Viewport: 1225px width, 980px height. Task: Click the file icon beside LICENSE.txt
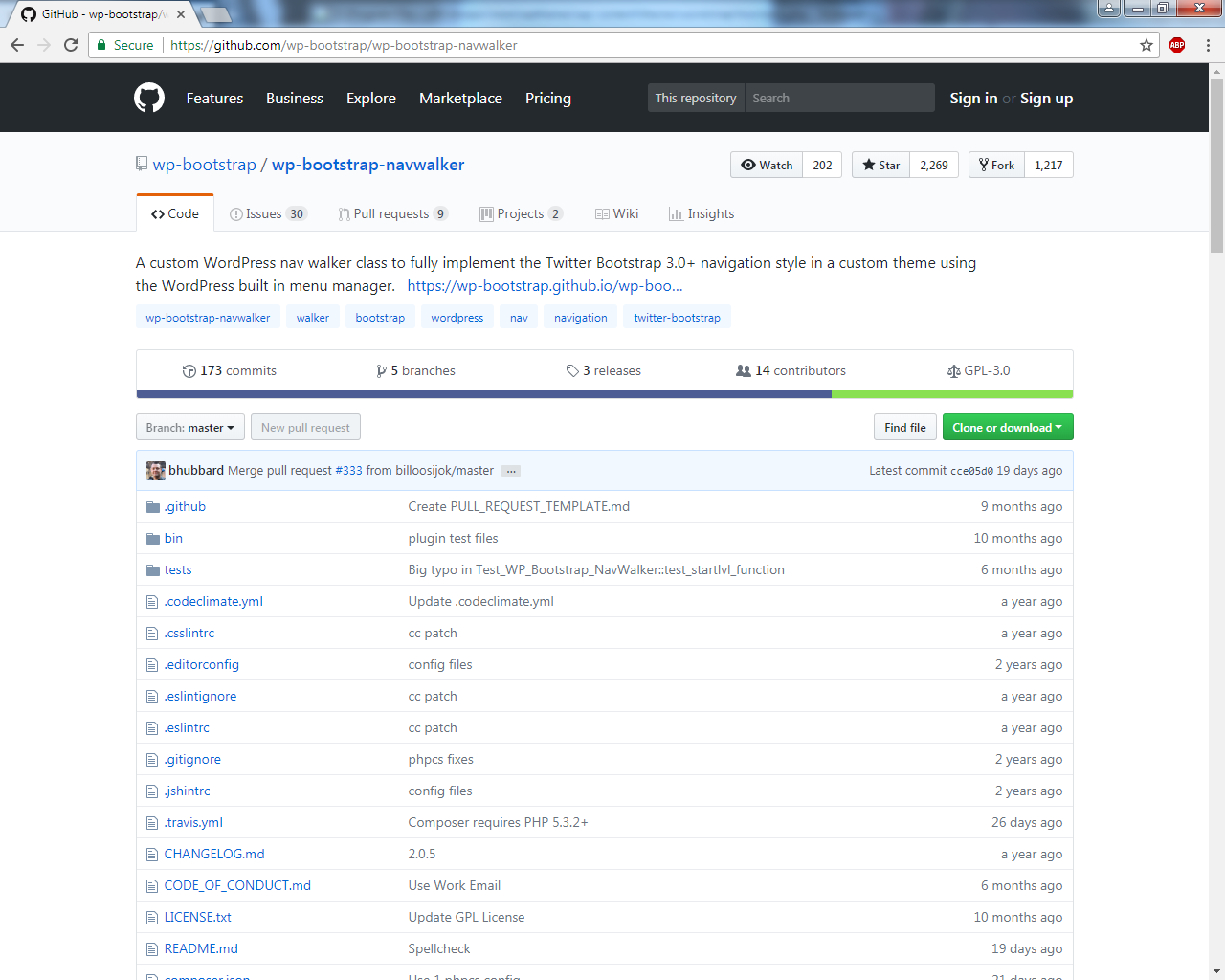coord(151,918)
